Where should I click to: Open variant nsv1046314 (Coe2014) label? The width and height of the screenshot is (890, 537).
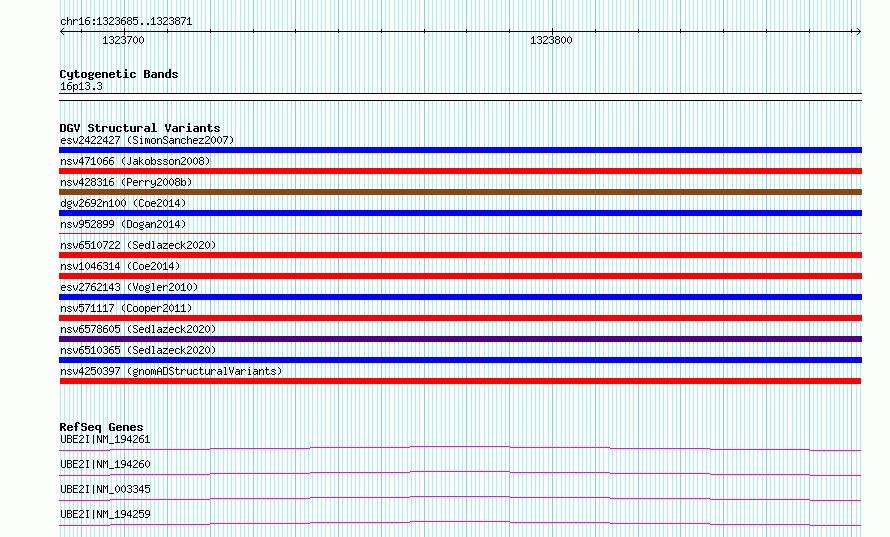click(x=120, y=266)
